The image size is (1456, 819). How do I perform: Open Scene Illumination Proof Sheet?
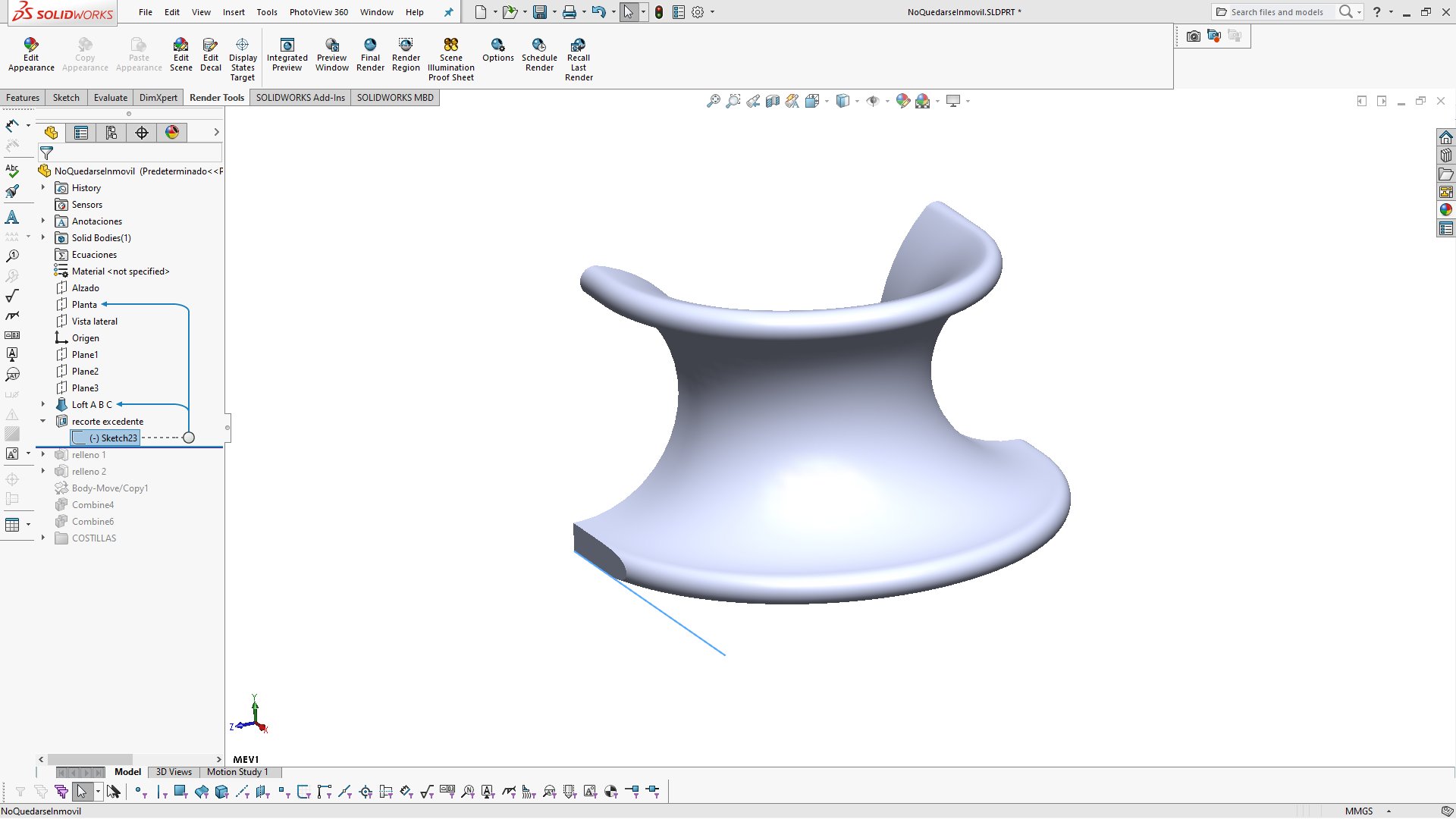451,60
